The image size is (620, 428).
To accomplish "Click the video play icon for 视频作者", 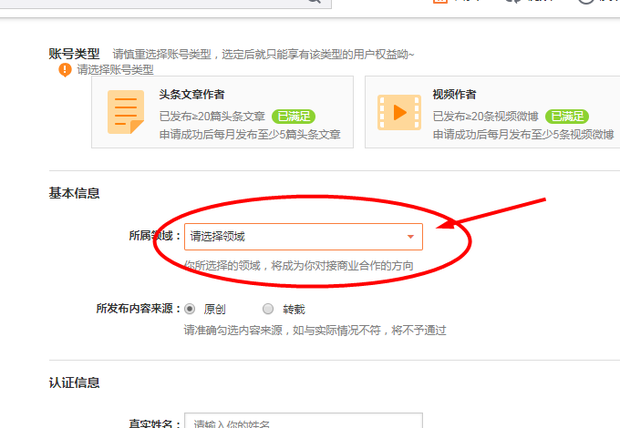I will [399, 112].
